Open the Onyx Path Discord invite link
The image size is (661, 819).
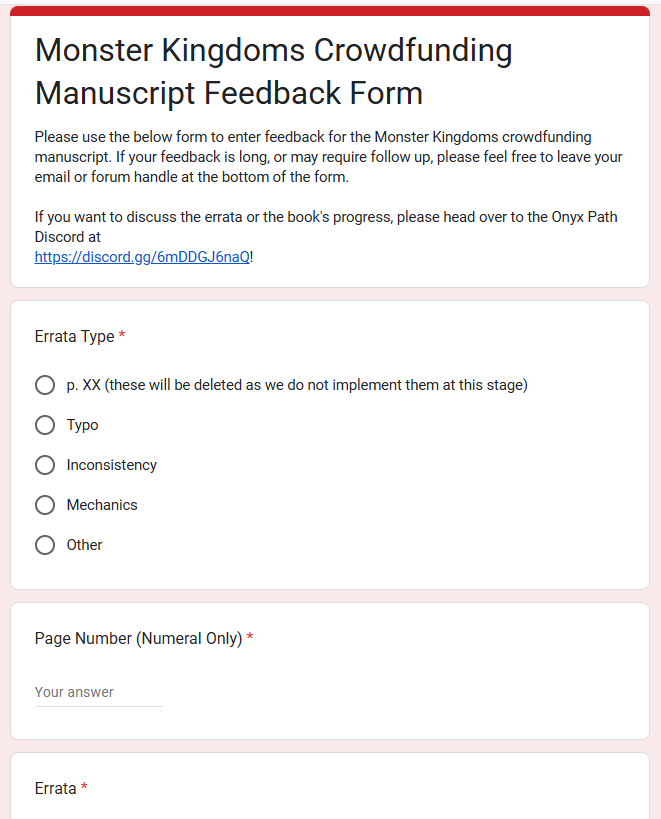142,256
